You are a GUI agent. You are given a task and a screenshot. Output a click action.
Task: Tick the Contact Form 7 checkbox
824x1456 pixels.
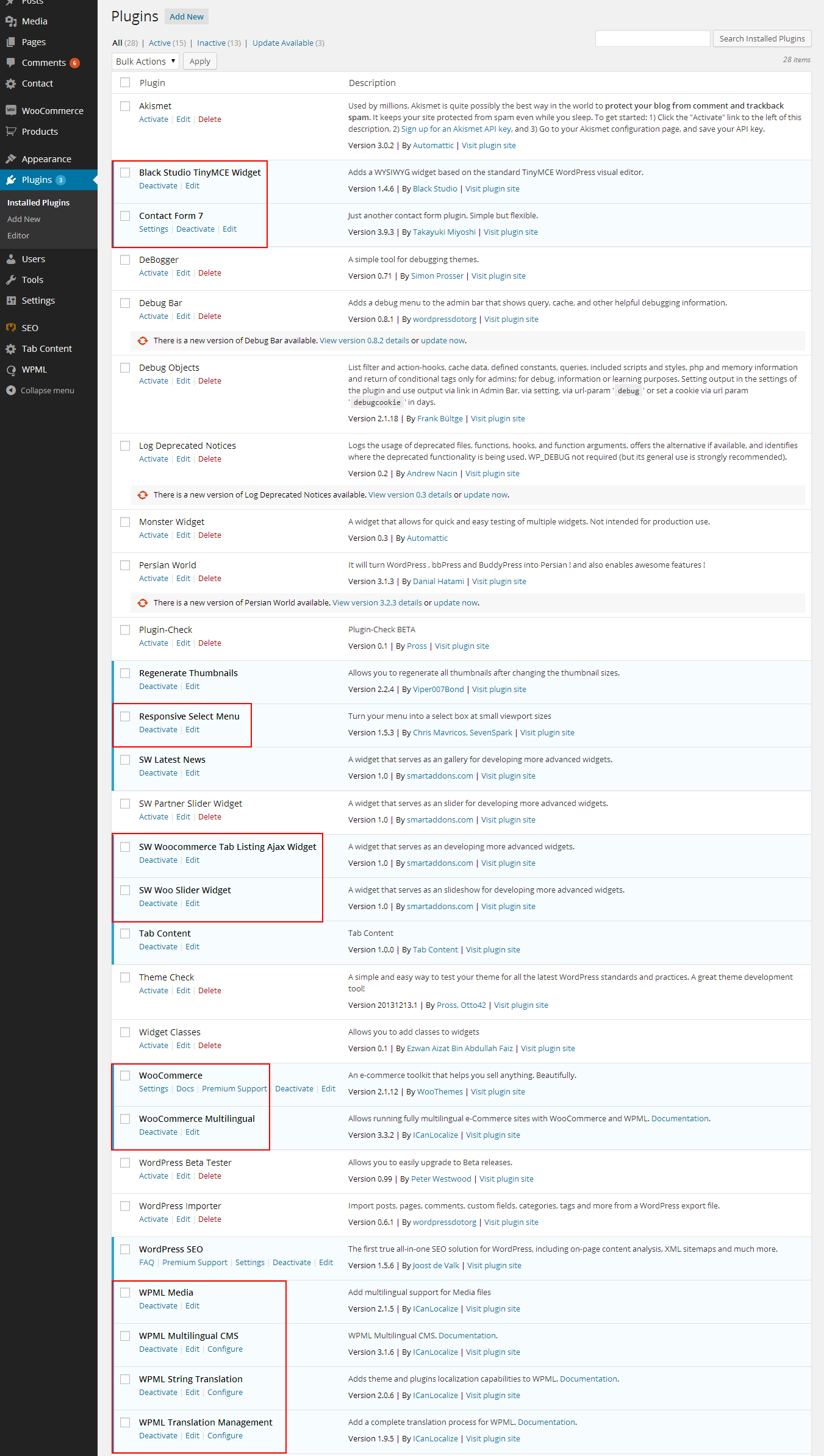(x=125, y=216)
